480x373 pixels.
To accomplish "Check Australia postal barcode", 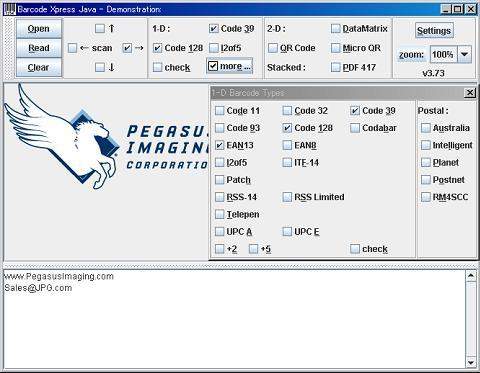I will (x=426, y=128).
